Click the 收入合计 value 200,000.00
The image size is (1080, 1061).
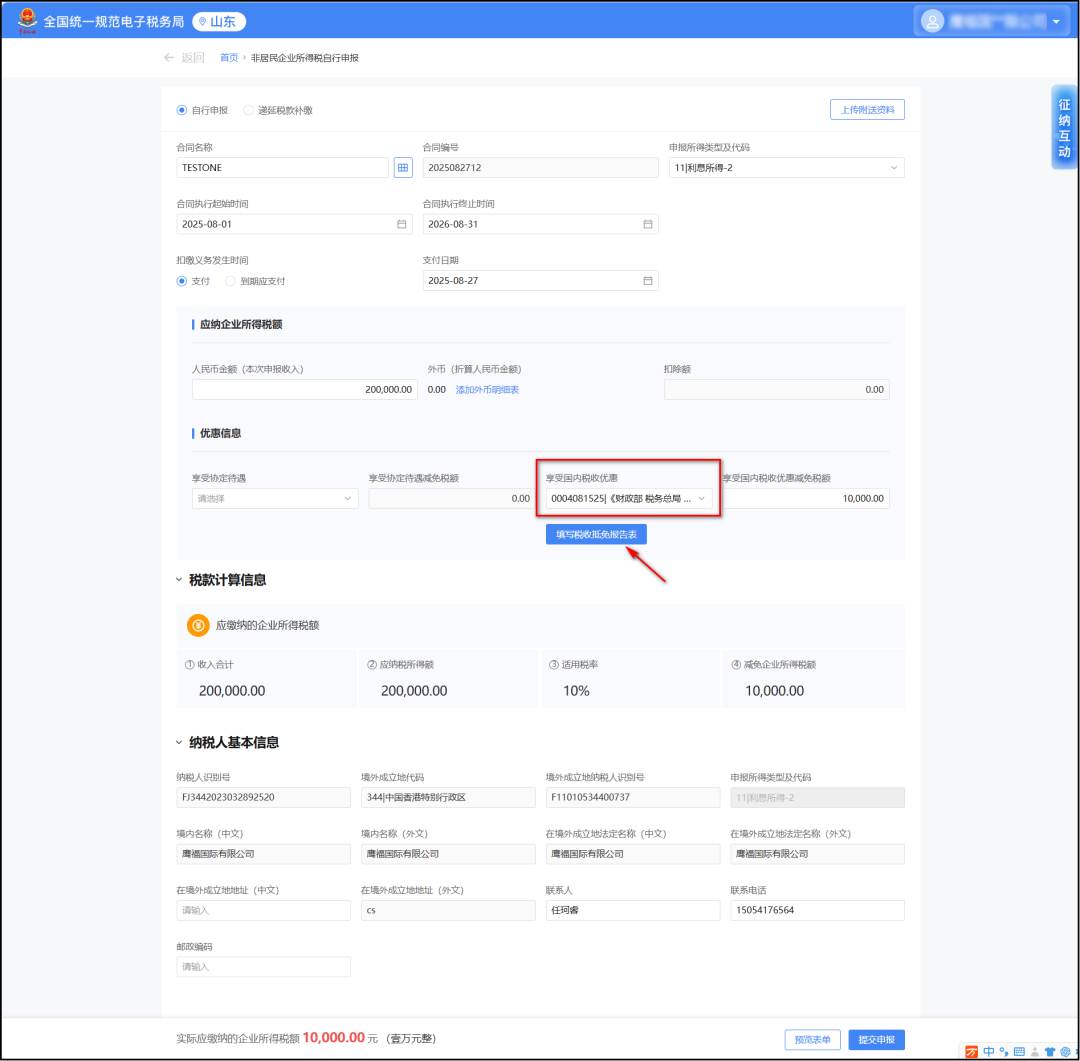pyautogui.click(x=232, y=691)
